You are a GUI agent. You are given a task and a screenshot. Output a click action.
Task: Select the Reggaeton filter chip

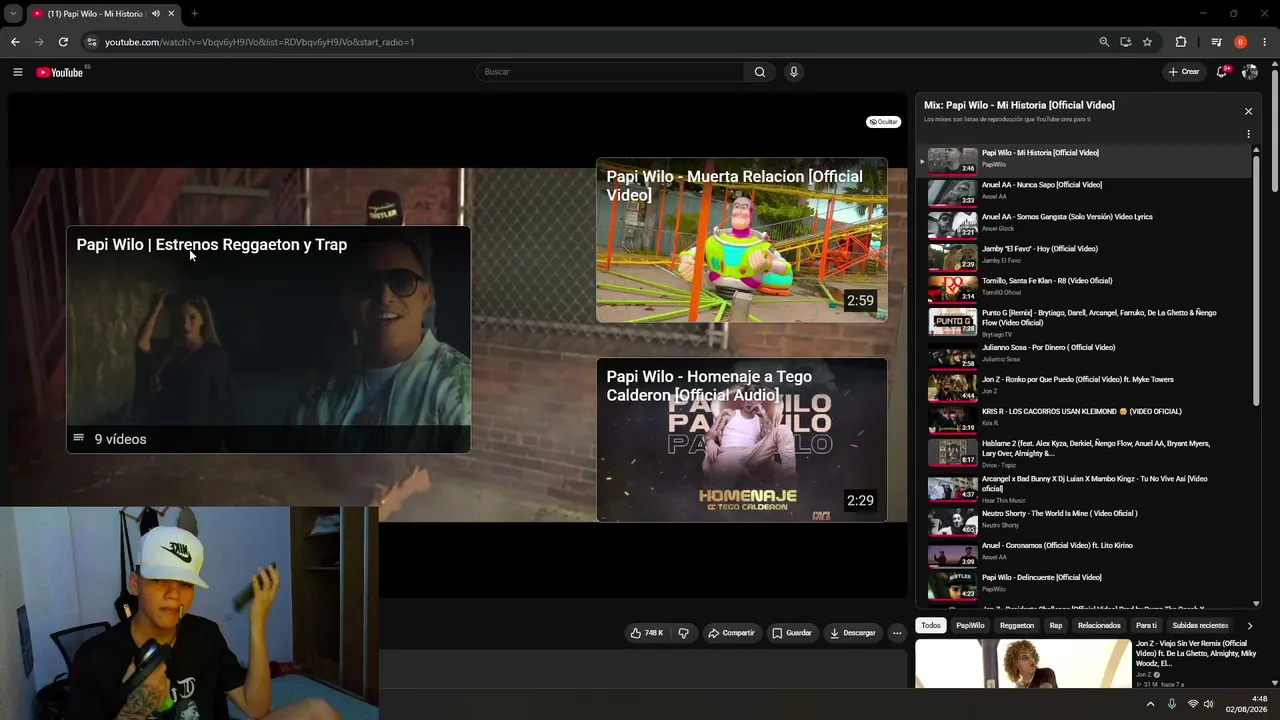coord(1017,626)
